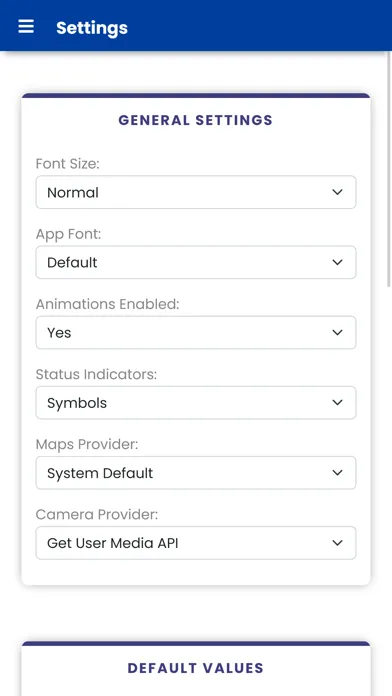Click the Font Size label text

(x=67, y=164)
